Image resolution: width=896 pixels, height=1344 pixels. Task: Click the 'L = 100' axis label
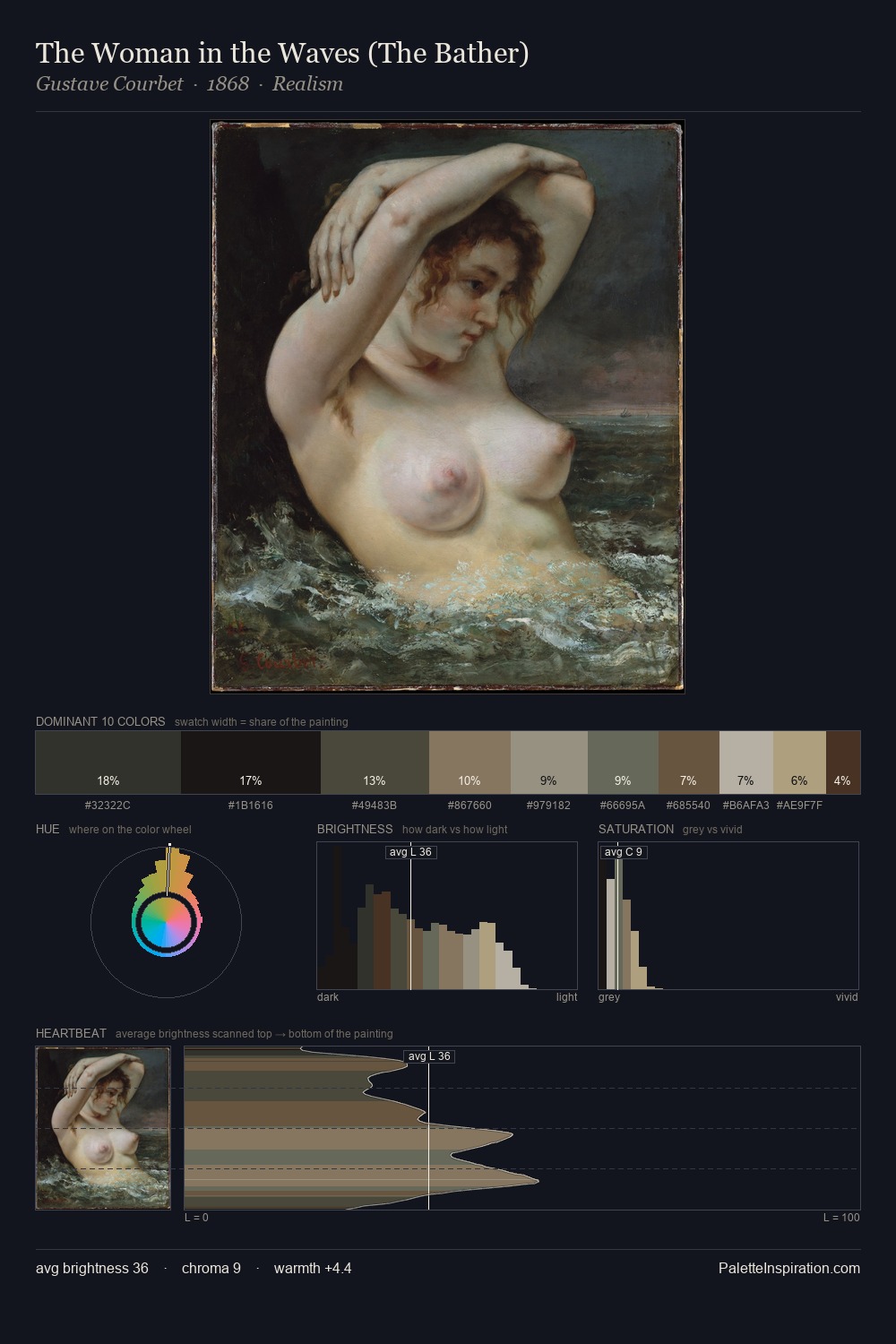(841, 1218)
